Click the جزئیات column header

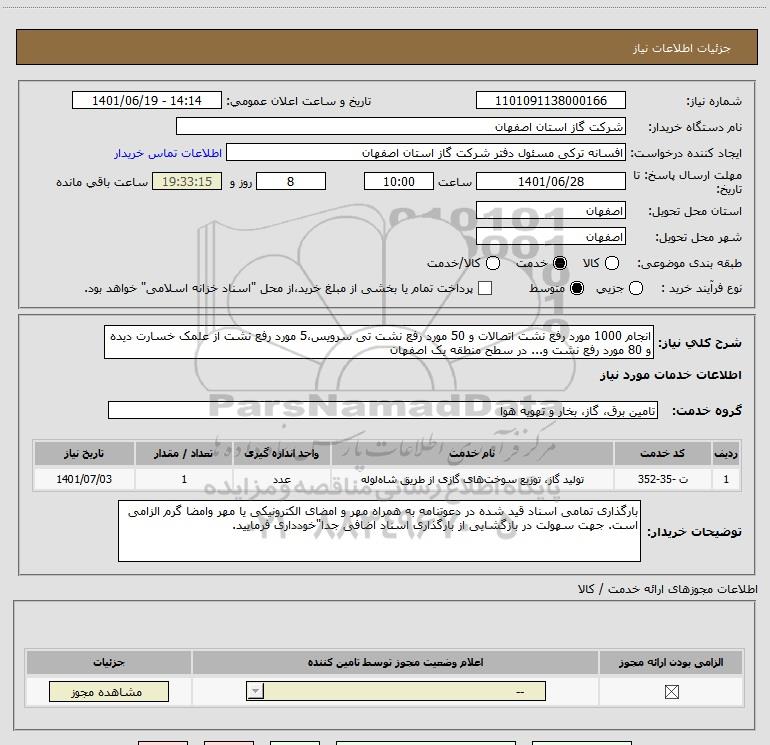point(109,662)
